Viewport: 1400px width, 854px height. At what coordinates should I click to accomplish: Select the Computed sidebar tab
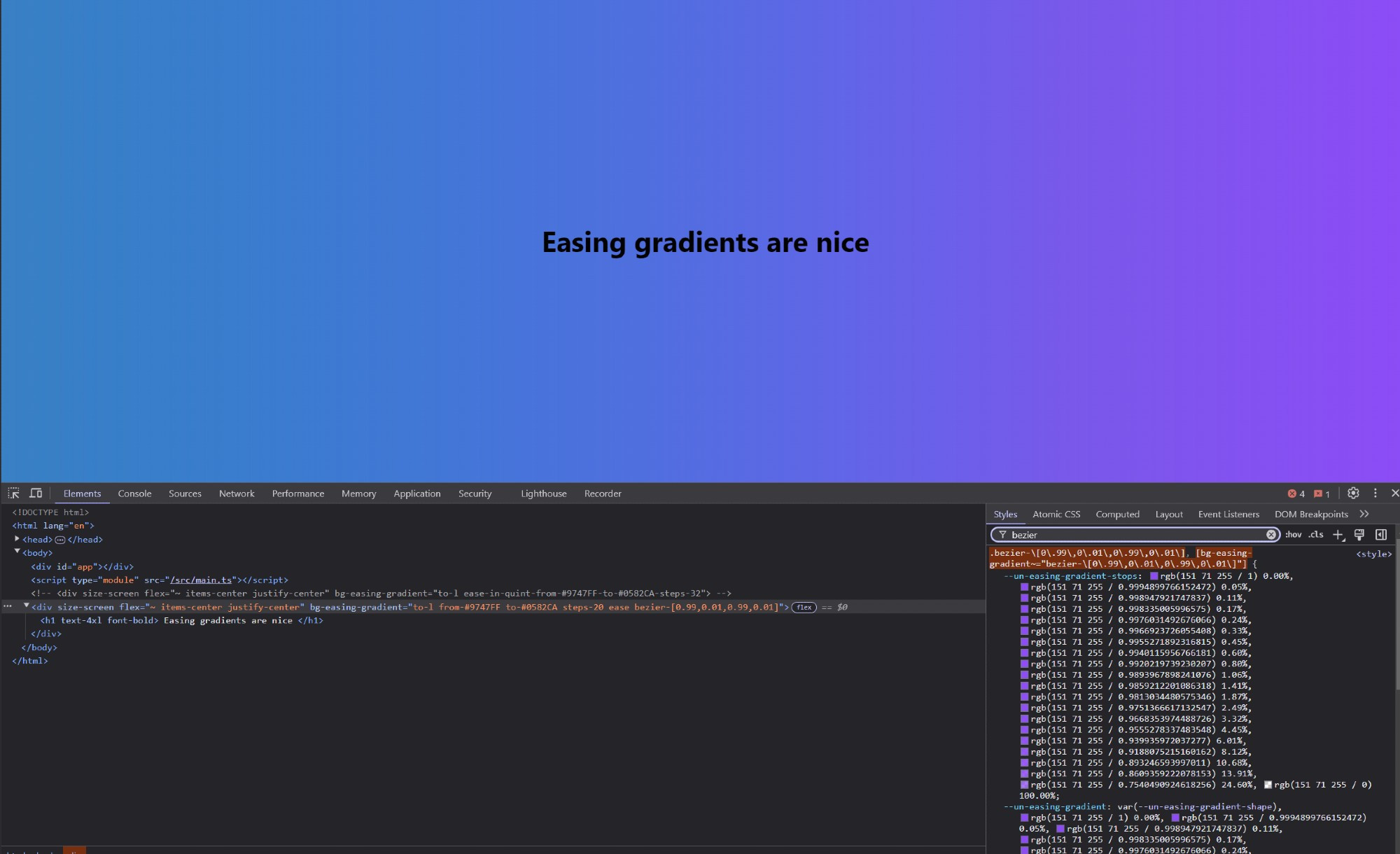1117,514
